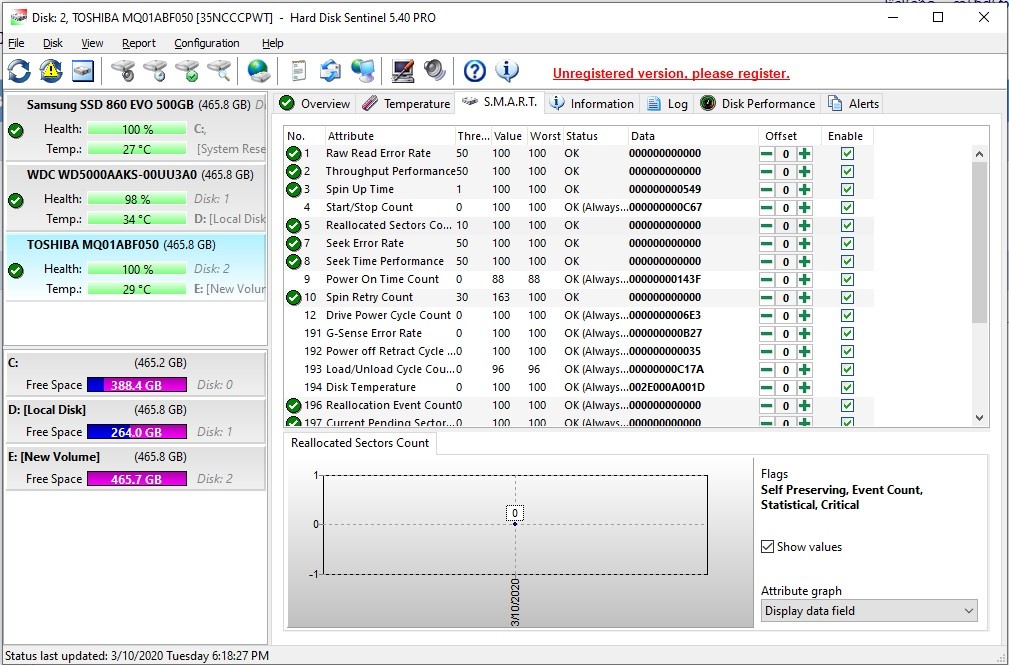
Task: Toggle Enable checkbox for G-Sense Error Rate
Action: point(847,333)
